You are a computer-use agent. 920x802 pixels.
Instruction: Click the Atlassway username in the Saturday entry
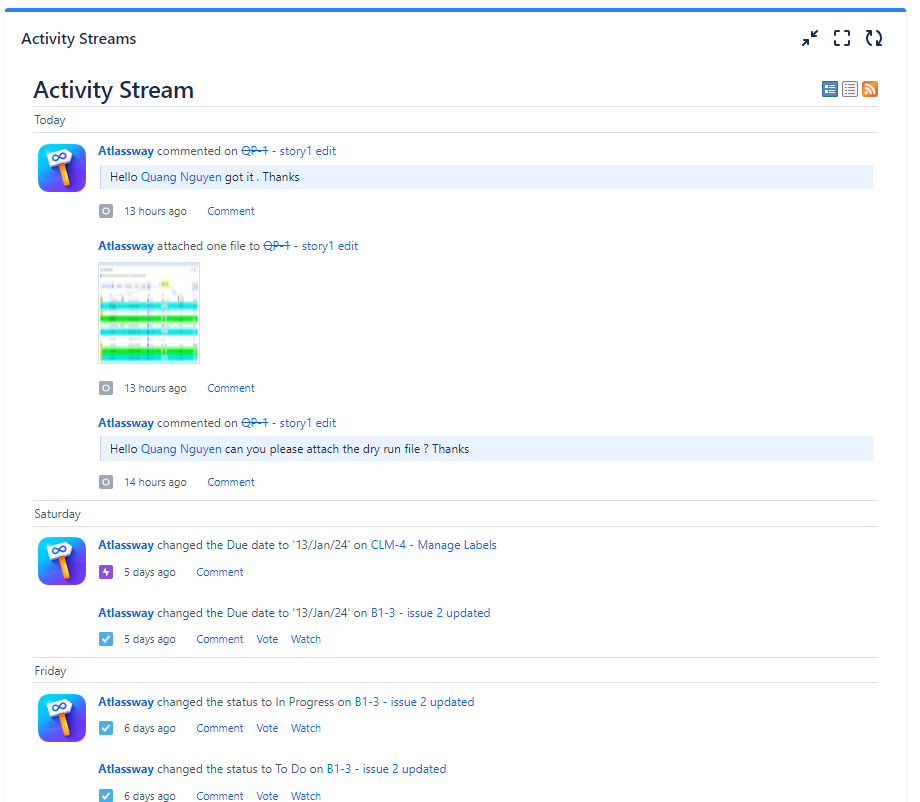click(x=125, y=544)
